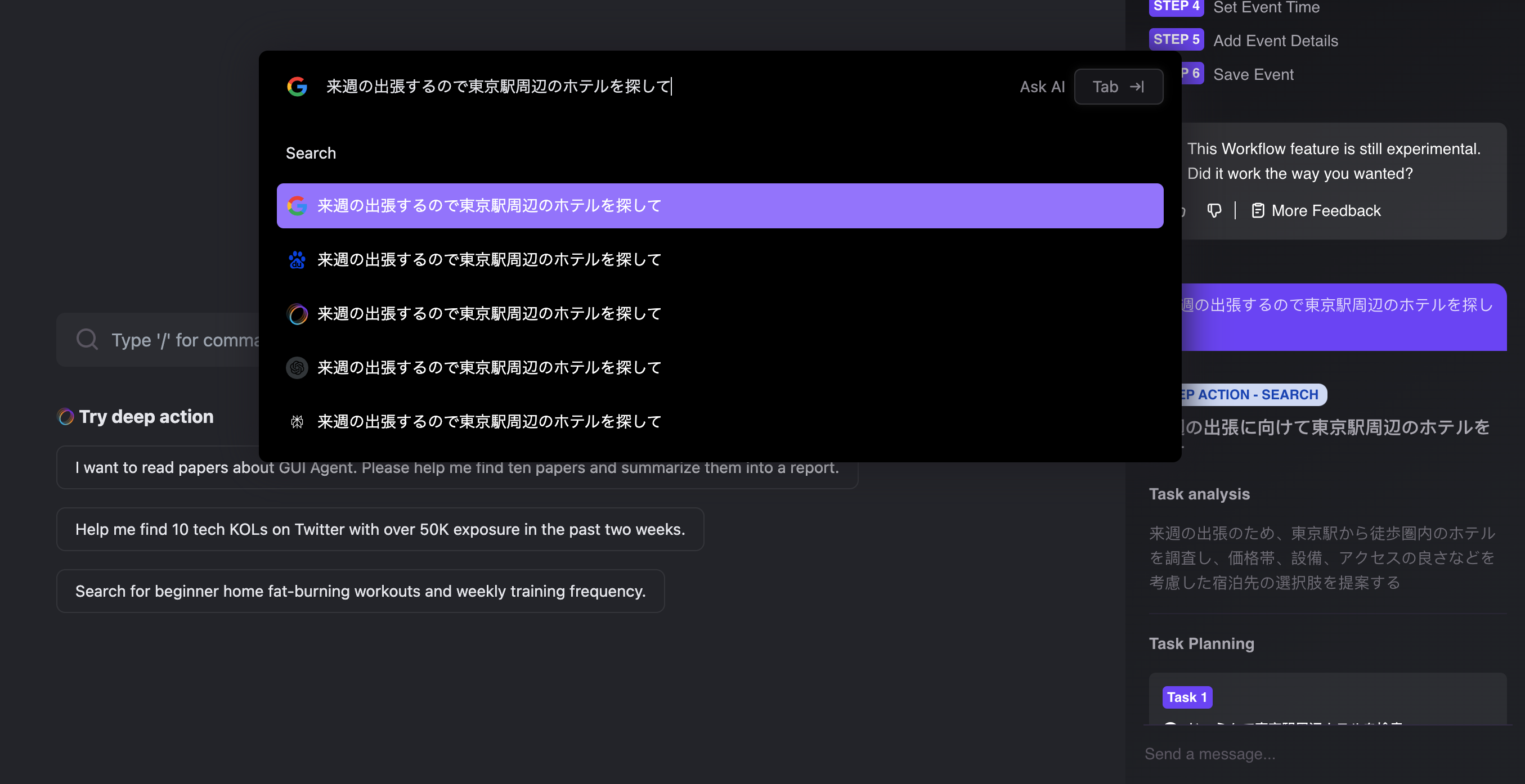Choose the ChatGPT search option
The image size is (1525, 784).
pos(720,367)
